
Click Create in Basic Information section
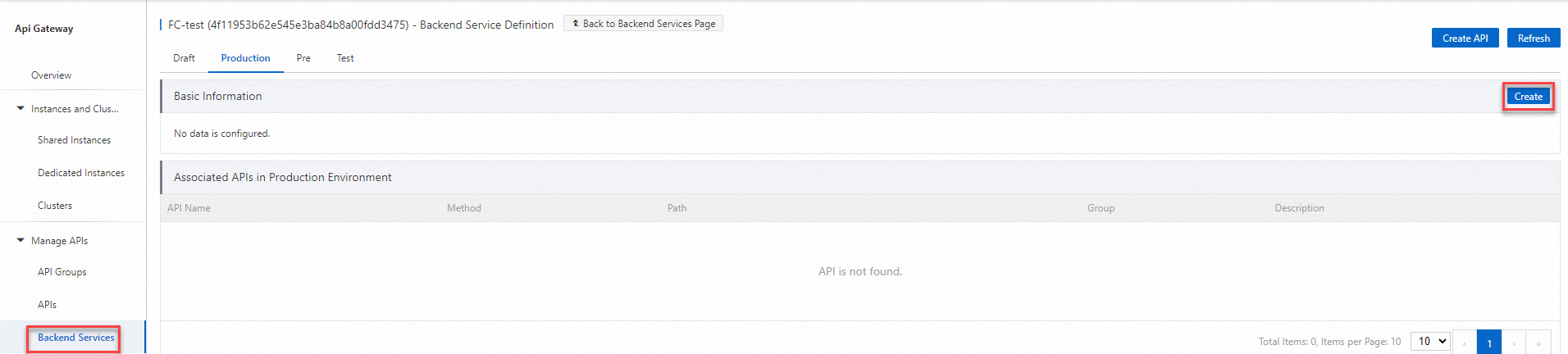click(1528, 97)
